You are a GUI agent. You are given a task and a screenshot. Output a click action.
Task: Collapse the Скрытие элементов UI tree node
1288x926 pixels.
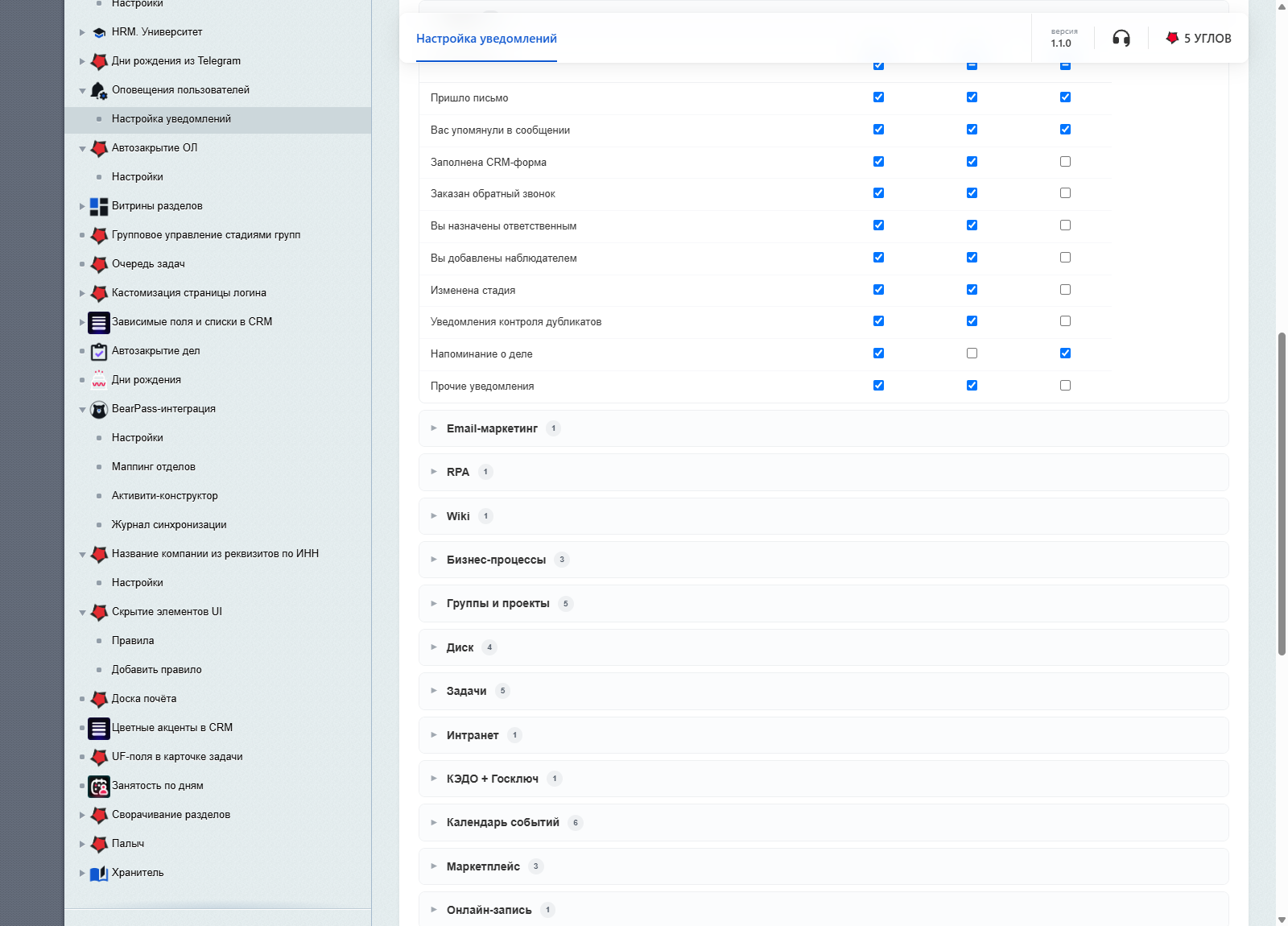pos(82,612)
